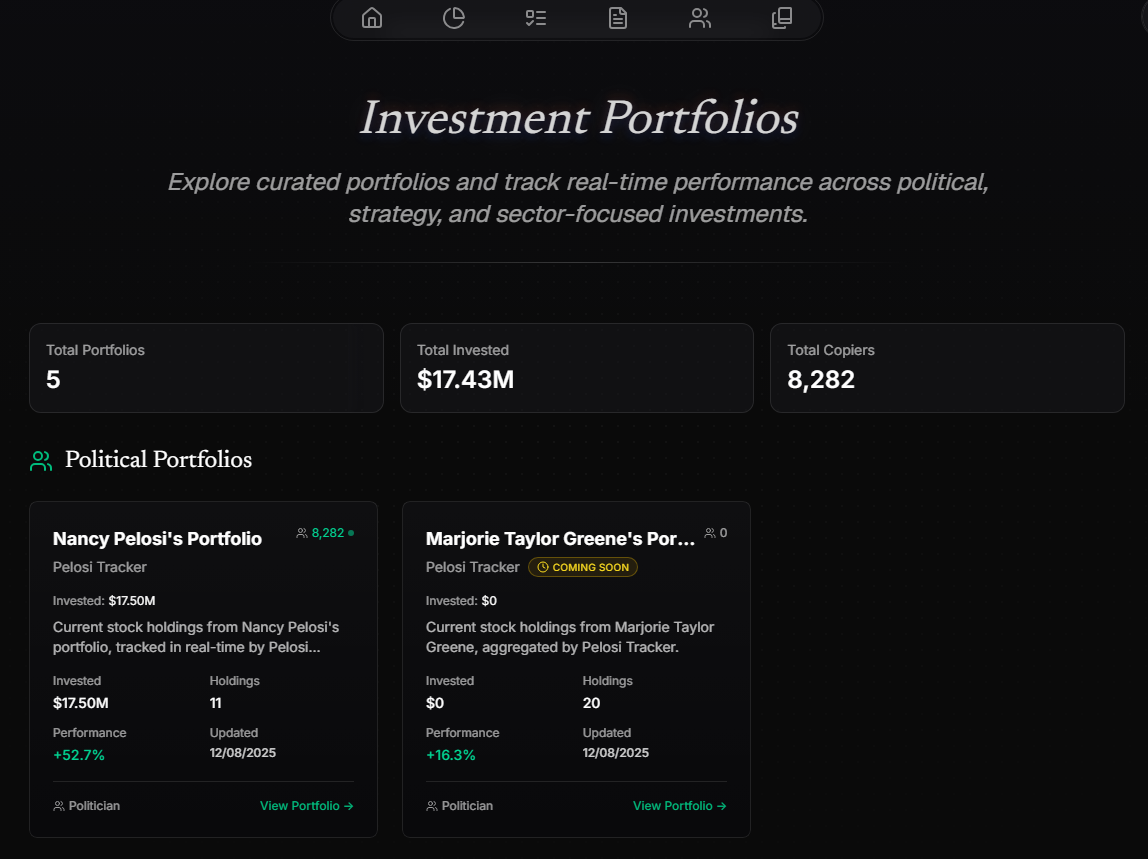Select the pie chart analytics icon
The height and width of the screenshot is (859, 1148).
tap(453, 18)
